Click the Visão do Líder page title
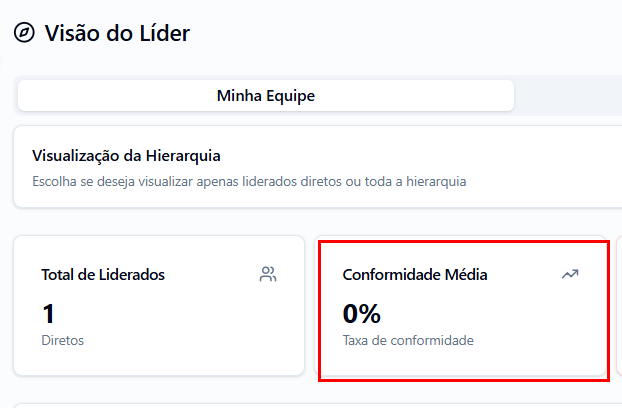622x408 pixels. 117,33
